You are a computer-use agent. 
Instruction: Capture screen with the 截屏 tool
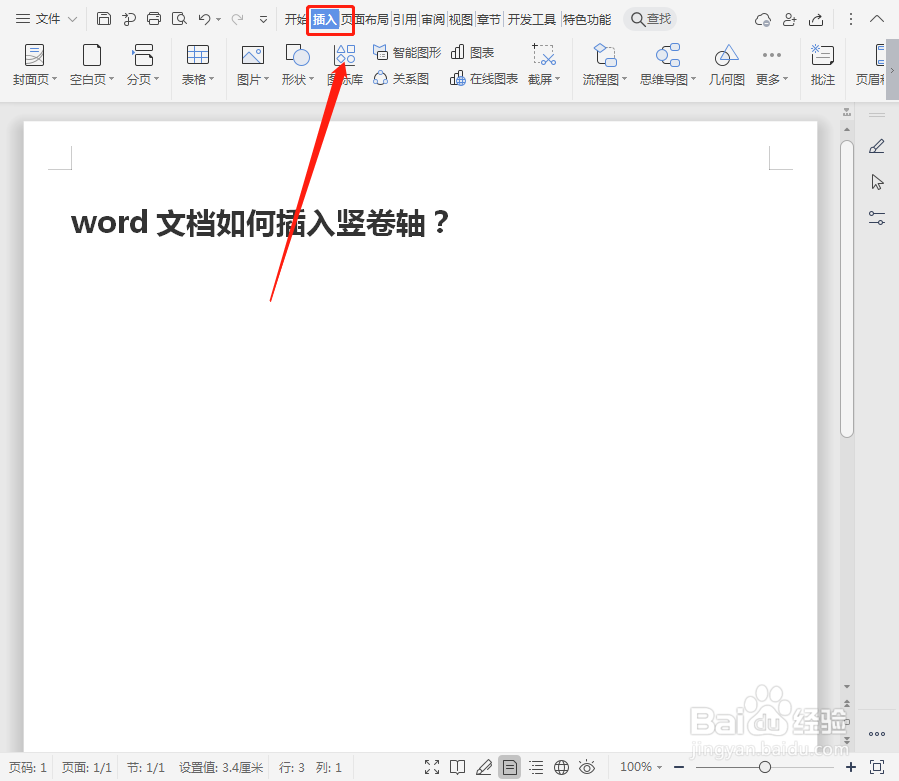(543, 64)
